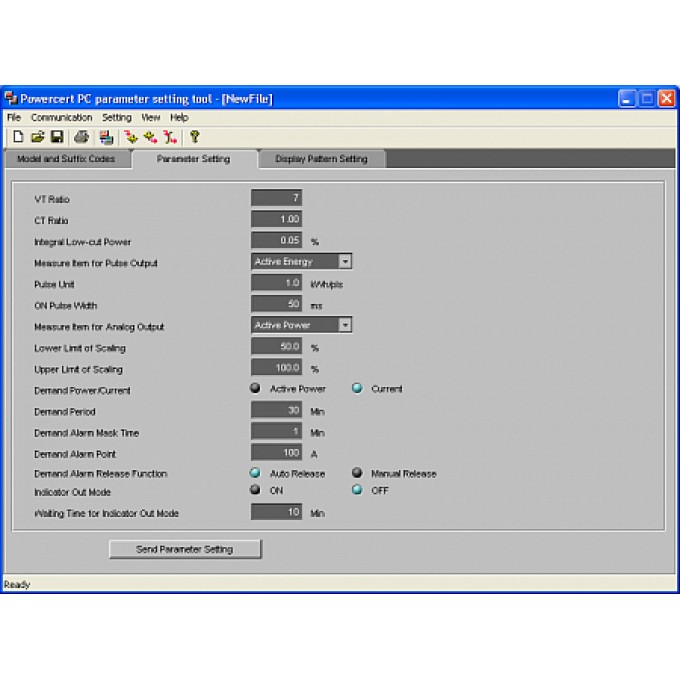Click the New file toolbar icon
The width and height of the screenshot is (680, 680).
click(x=17, y=137)
